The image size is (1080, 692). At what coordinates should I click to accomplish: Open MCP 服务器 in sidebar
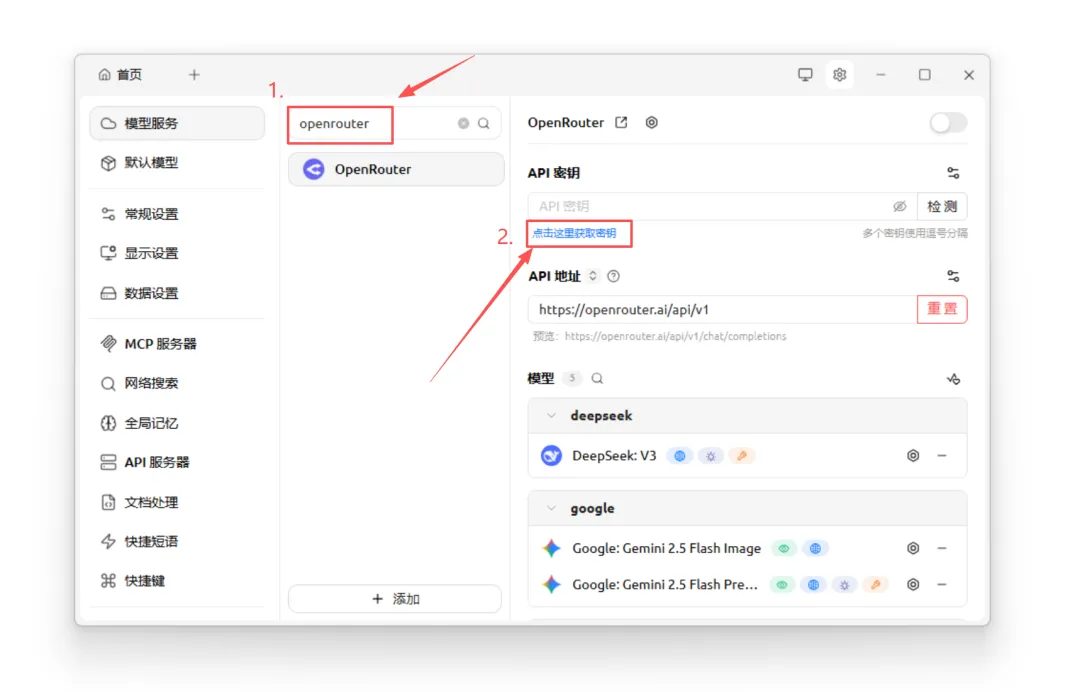(x=177, y=344)
